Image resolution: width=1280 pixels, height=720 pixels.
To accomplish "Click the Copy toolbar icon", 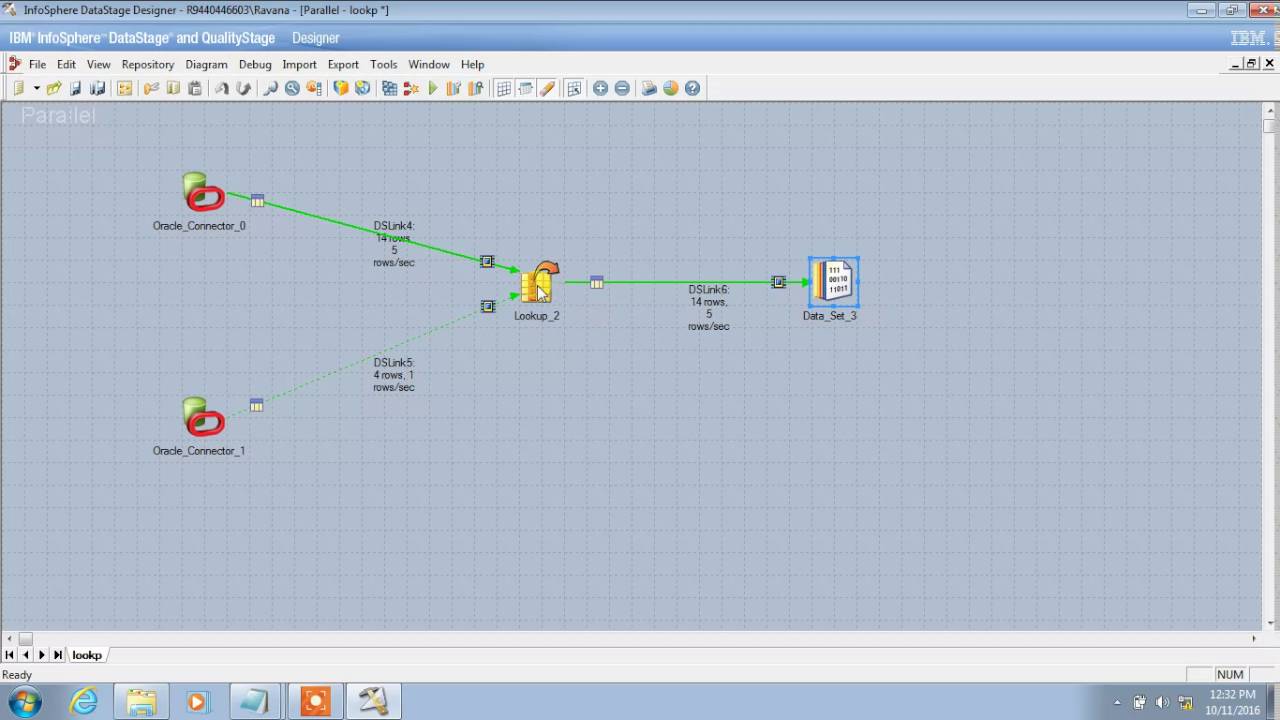I will click(x=173, y=88).
